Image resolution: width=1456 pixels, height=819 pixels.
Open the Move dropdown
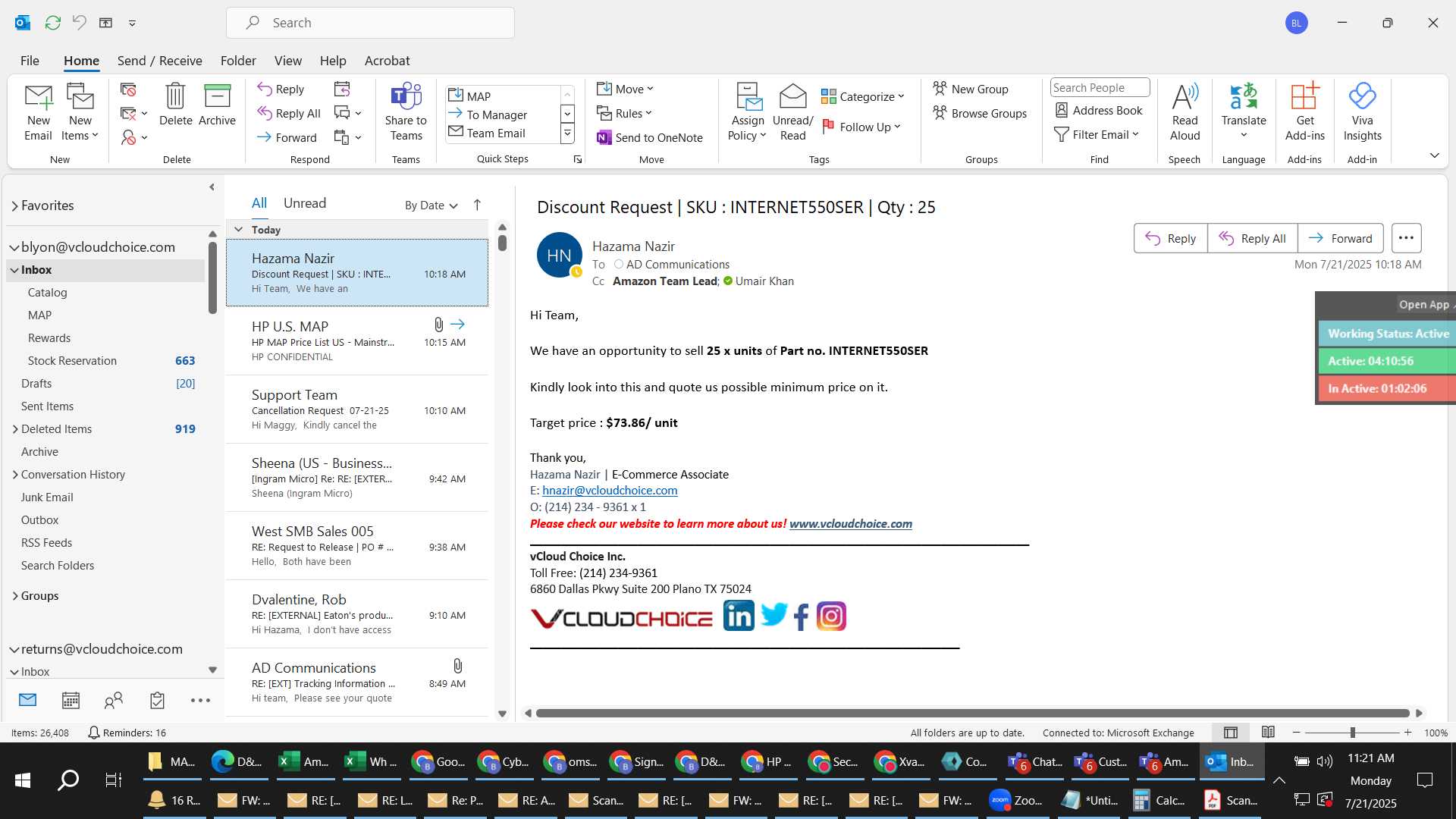point(625,89)
